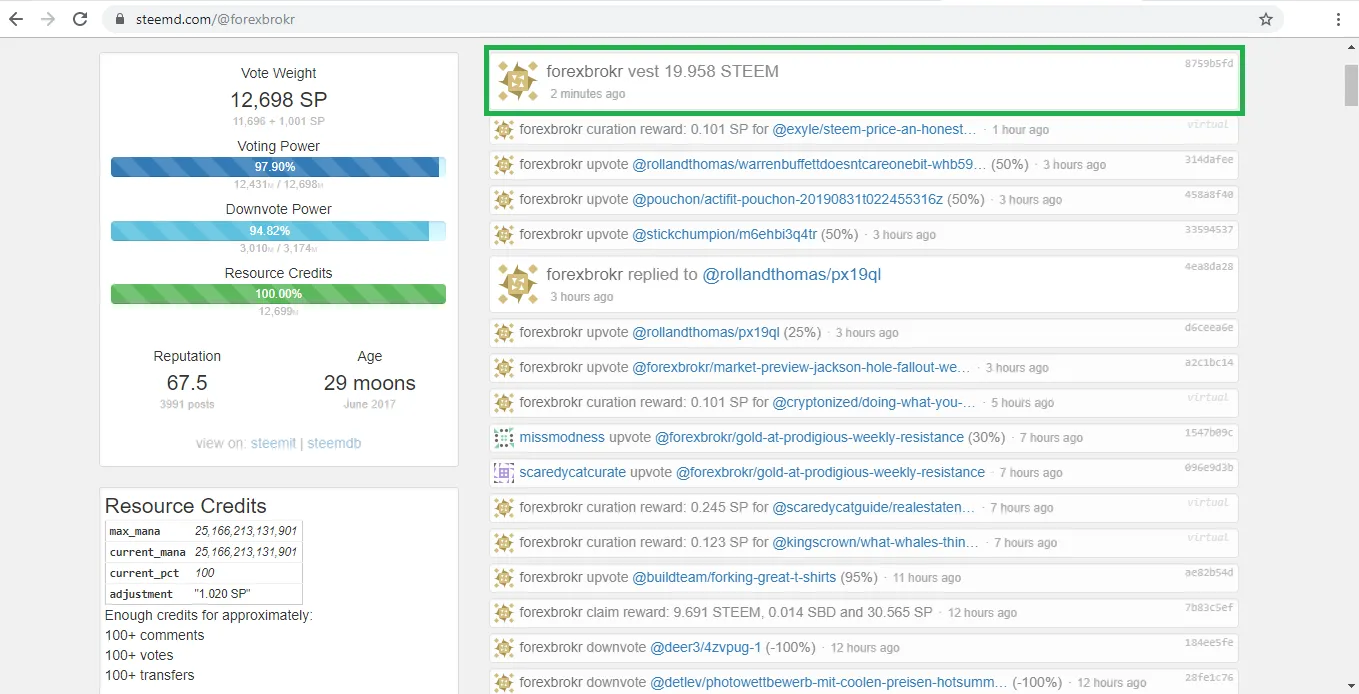Open transaction hash 314dafee
Image resolution: width=1359 pixels, height=694 pixels.
pyautogui.click(x=1209, y=159)
